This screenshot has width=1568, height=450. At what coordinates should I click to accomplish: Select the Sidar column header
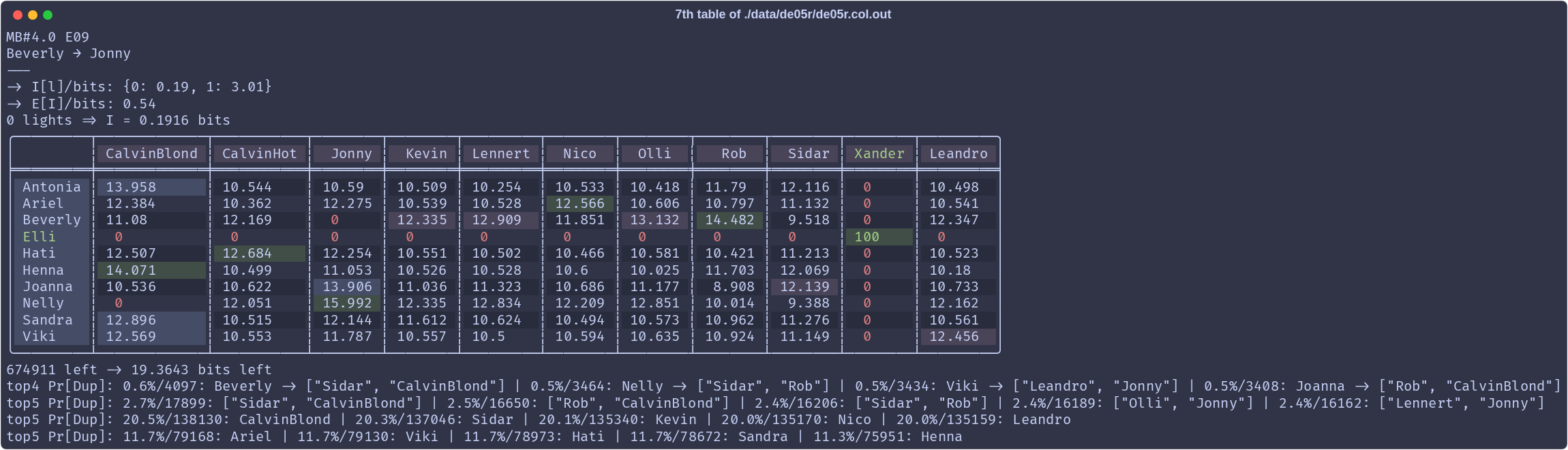point(804,154)
